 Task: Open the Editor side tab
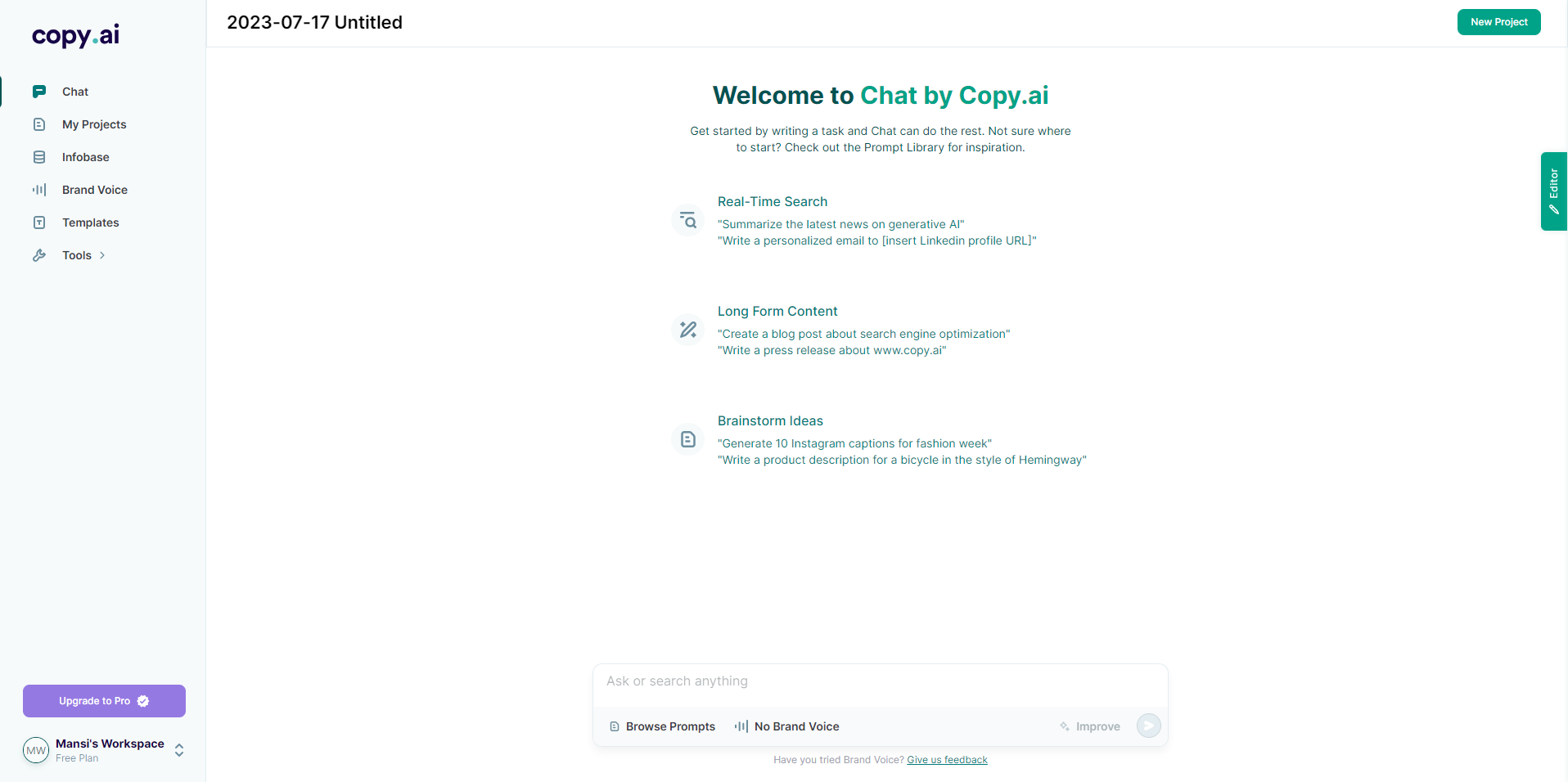pyautogui.click(x=1553, y=191)
